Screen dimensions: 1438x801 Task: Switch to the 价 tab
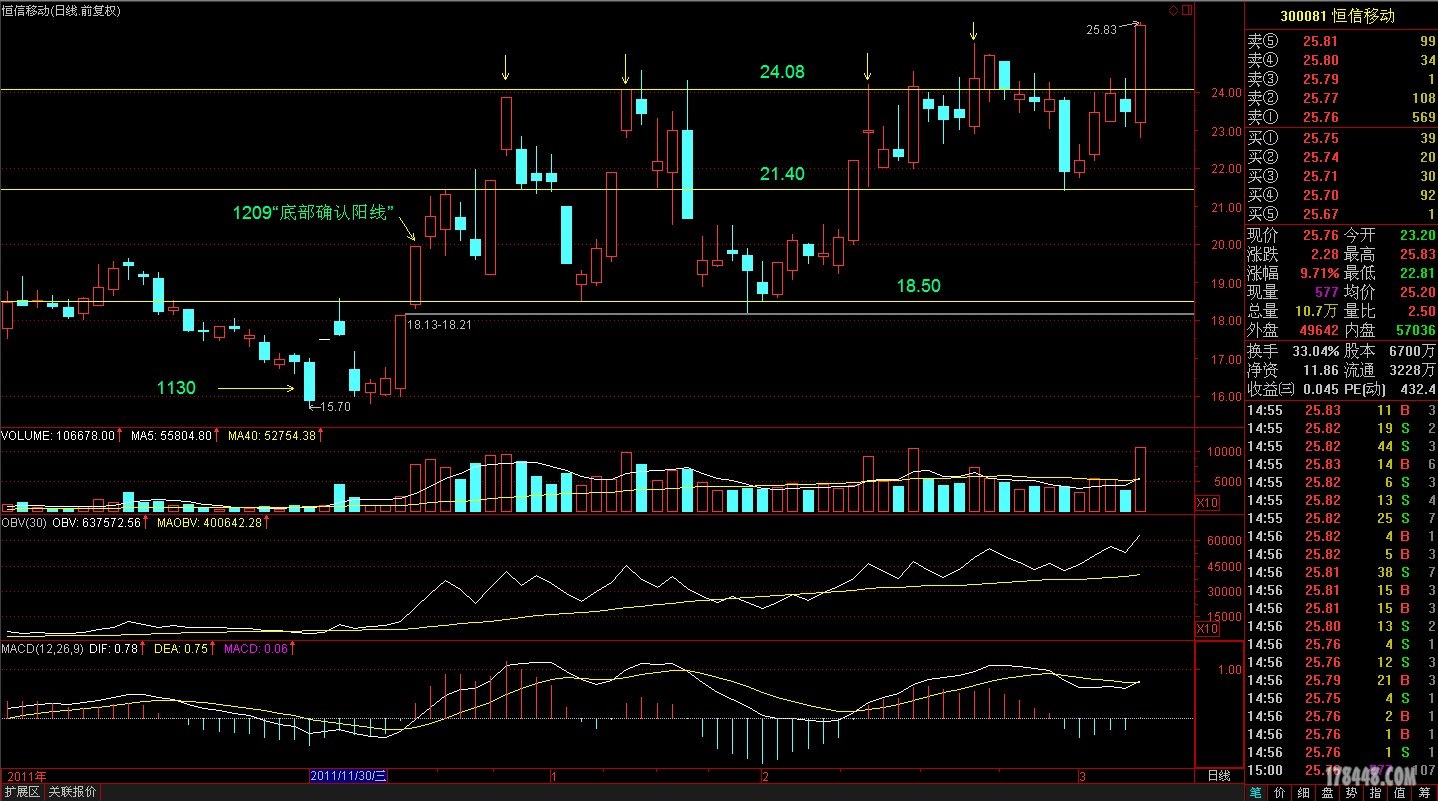(x=1279, y=792)
